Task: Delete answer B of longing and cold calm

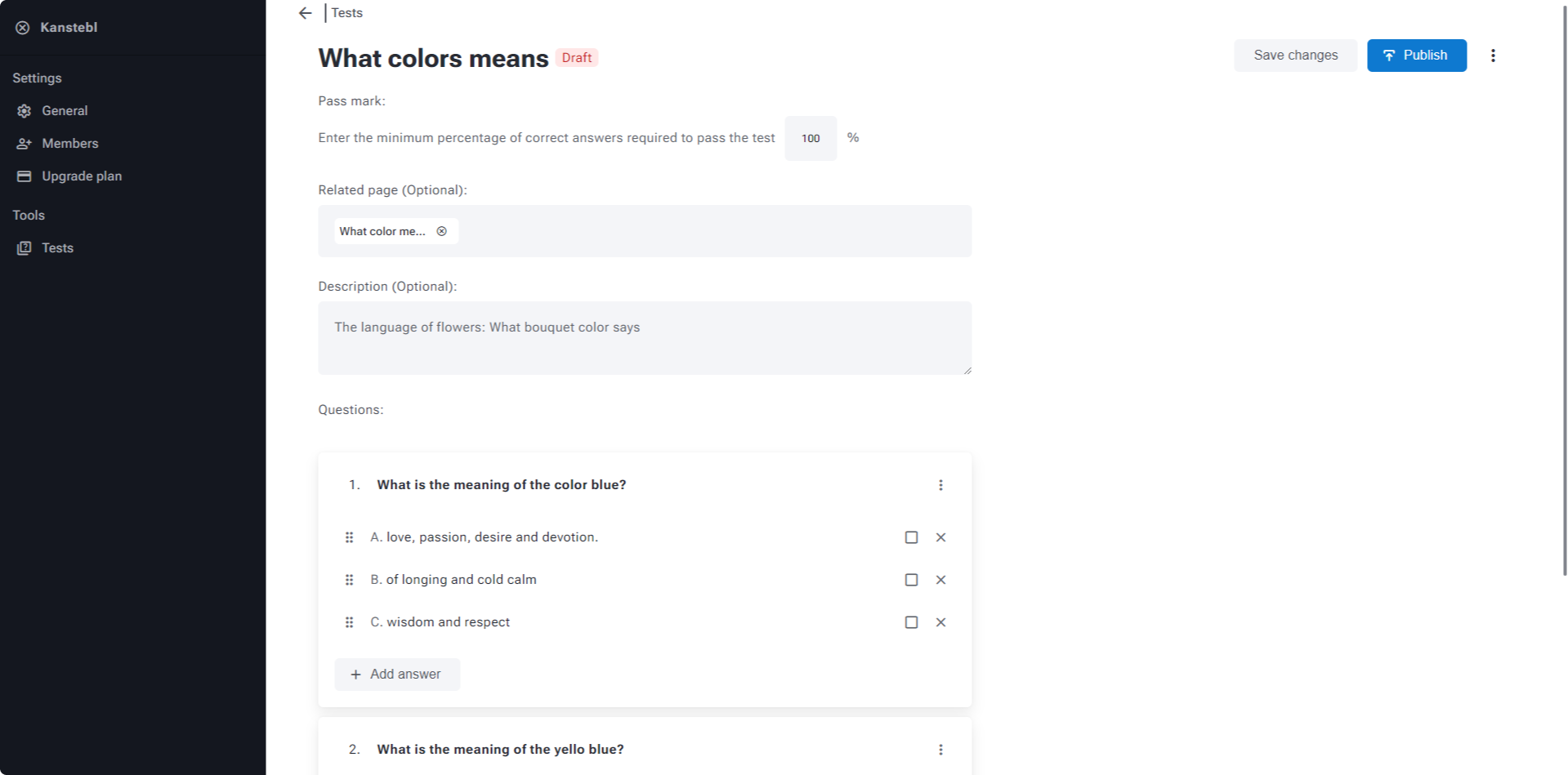Action: 940,580
